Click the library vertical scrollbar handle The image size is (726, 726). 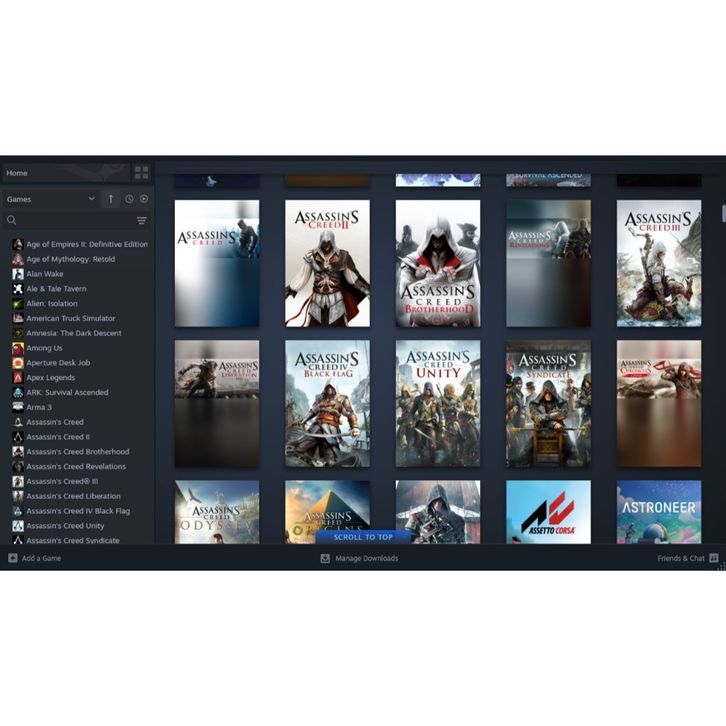[x=723, y=213]
